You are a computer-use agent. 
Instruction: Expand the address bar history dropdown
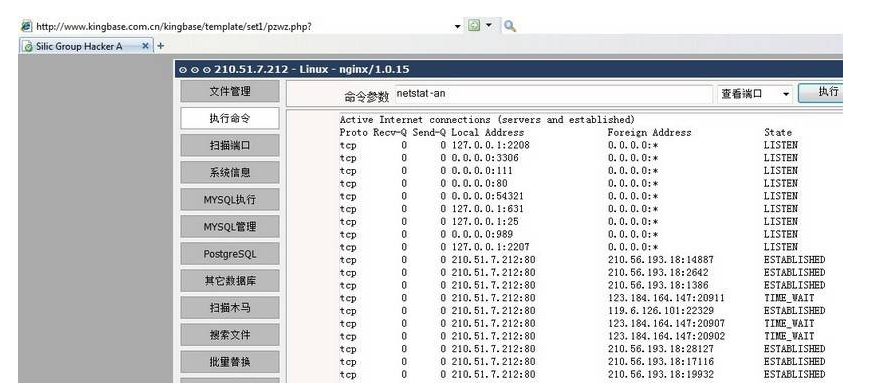(x=457, y=26)
